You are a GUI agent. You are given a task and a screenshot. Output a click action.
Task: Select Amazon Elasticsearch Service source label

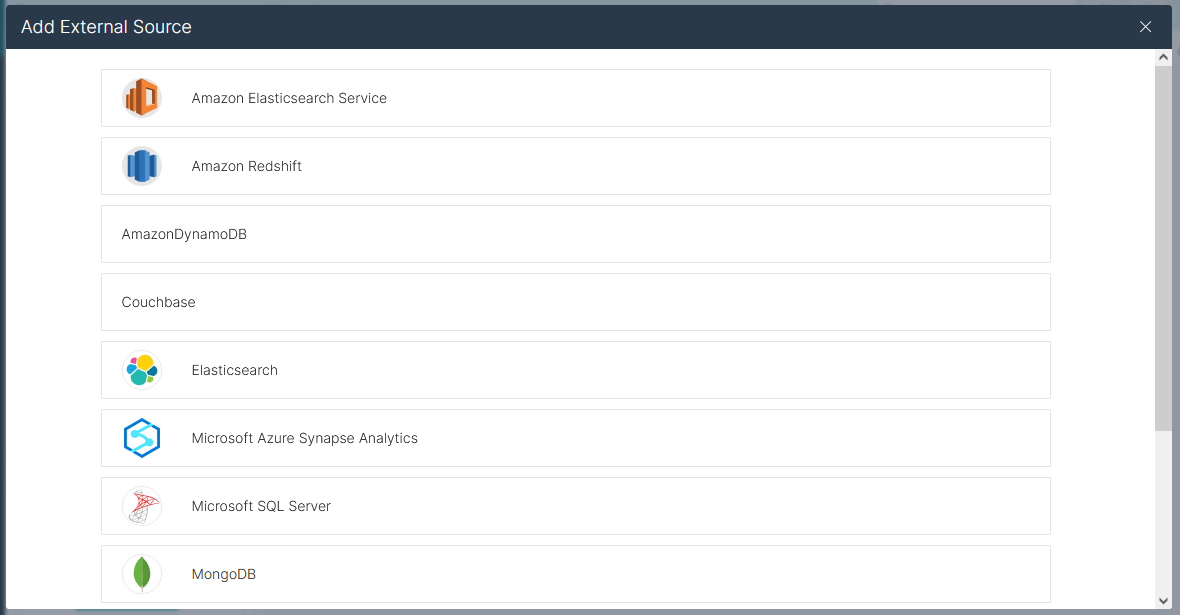tap(289, 98)
